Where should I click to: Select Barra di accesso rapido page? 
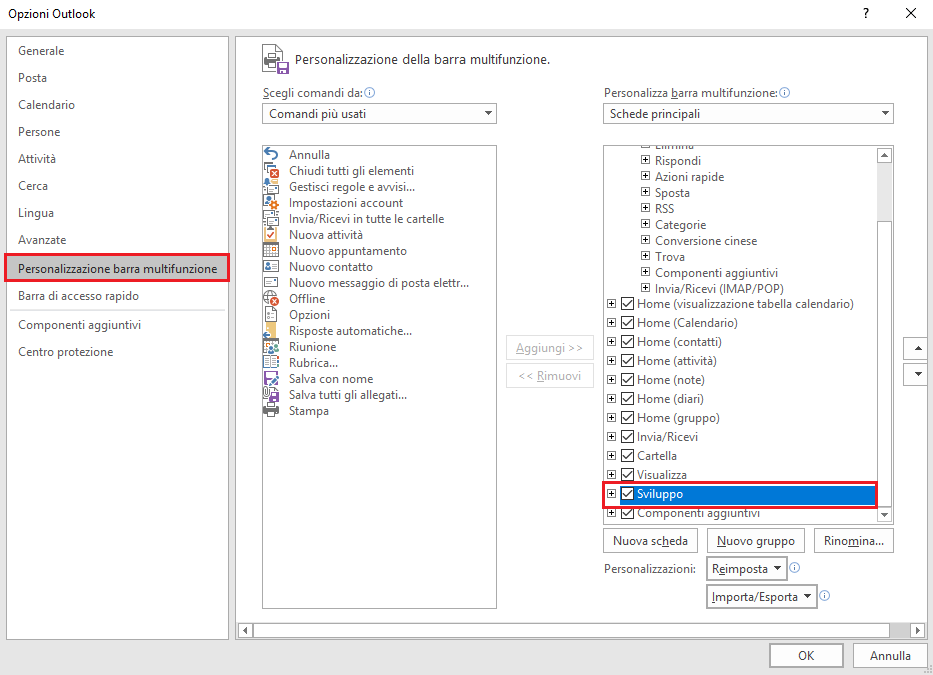pos(117,296)
